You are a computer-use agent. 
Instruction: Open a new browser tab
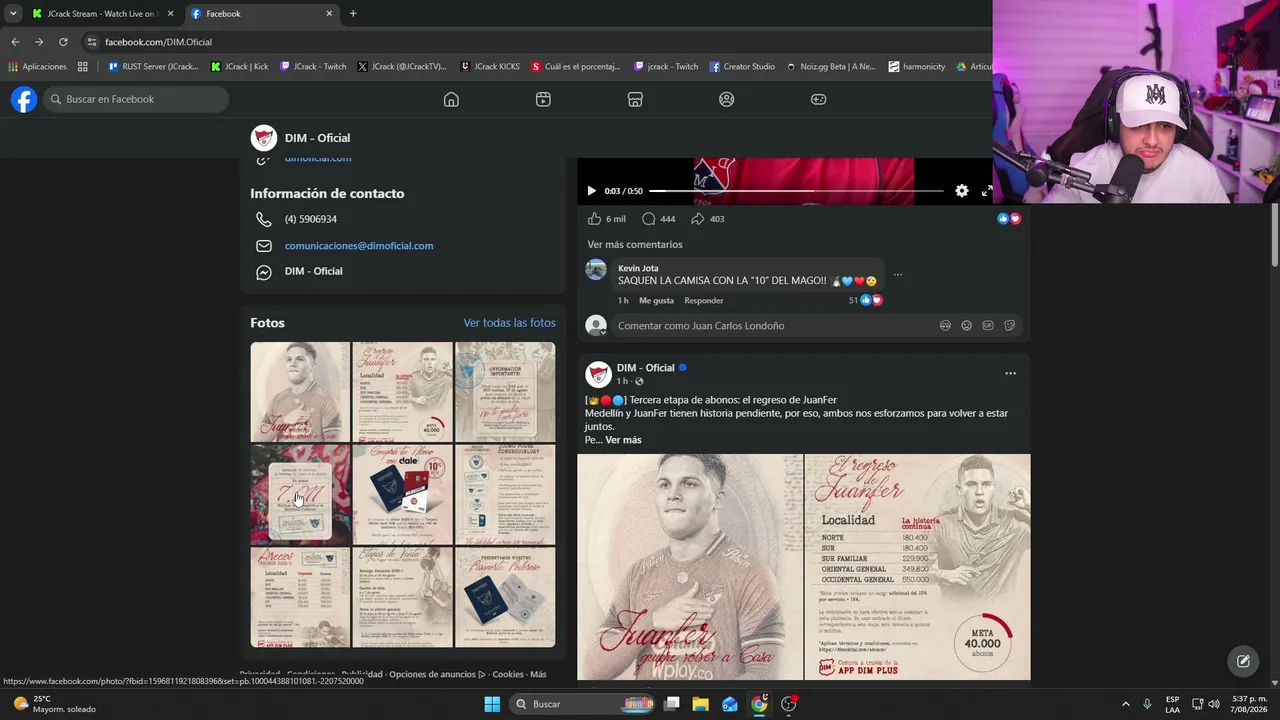click(353, 13)
